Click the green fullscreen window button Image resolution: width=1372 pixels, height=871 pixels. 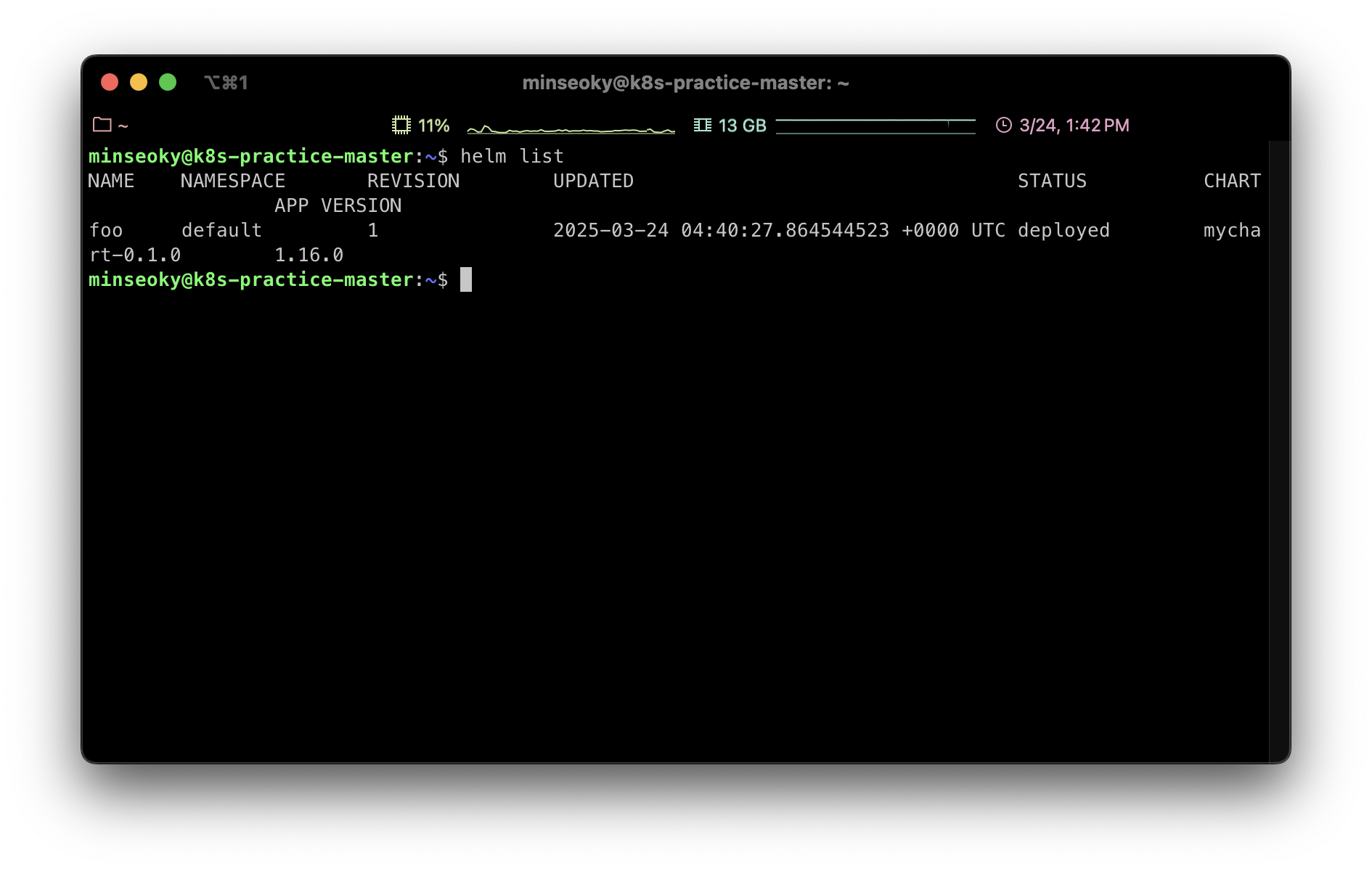click(168, 82)
